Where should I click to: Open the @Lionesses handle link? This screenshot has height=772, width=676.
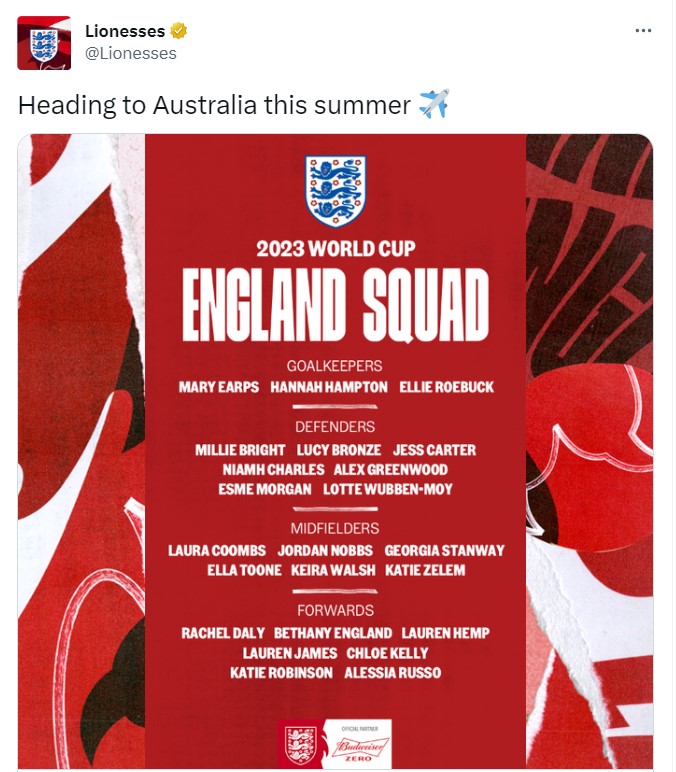point(130,53)
